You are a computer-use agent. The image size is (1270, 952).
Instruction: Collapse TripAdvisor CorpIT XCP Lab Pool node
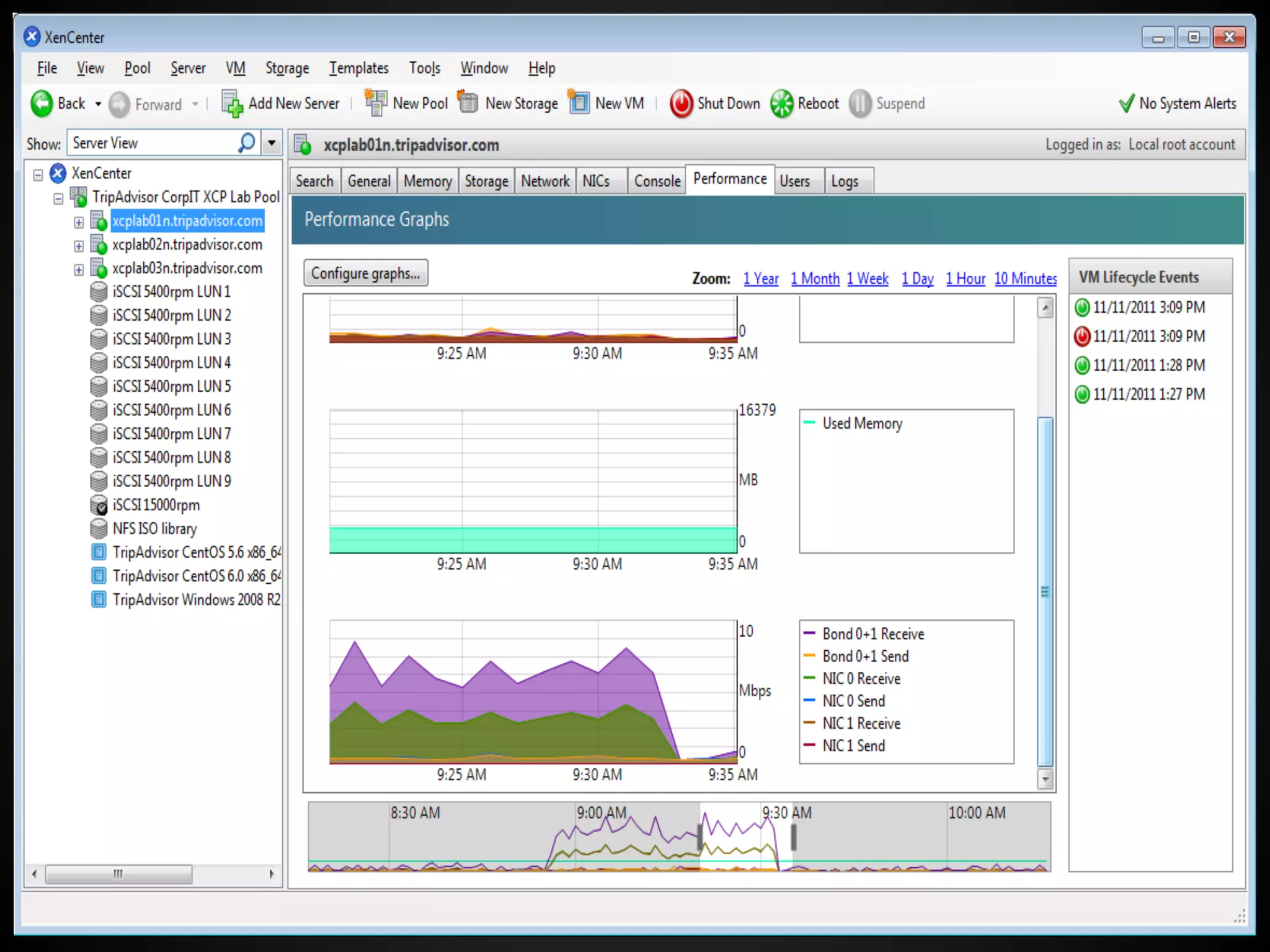click(x=58, y=199)
